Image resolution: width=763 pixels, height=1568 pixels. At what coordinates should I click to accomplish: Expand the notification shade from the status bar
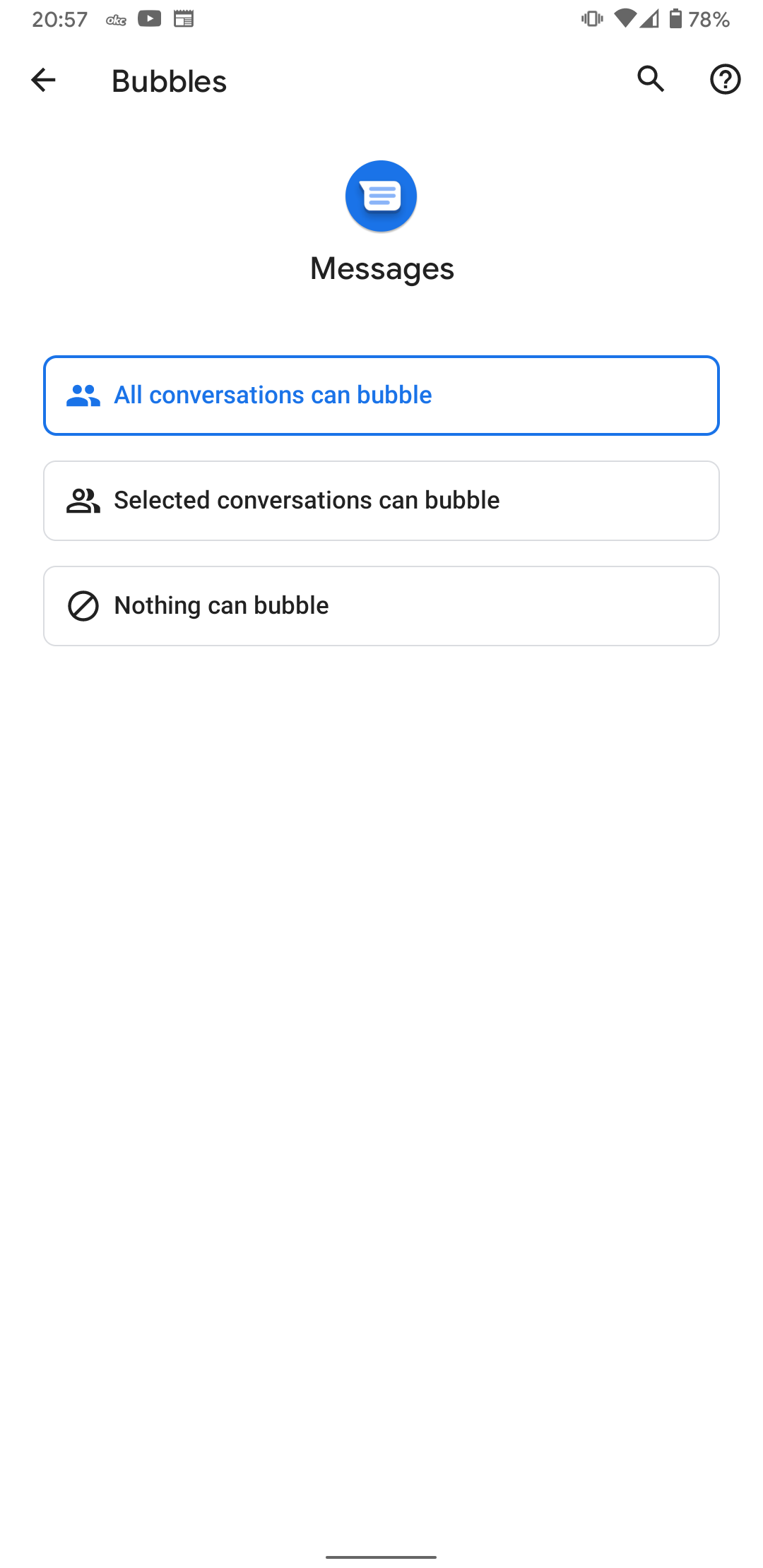pos(381,19)
